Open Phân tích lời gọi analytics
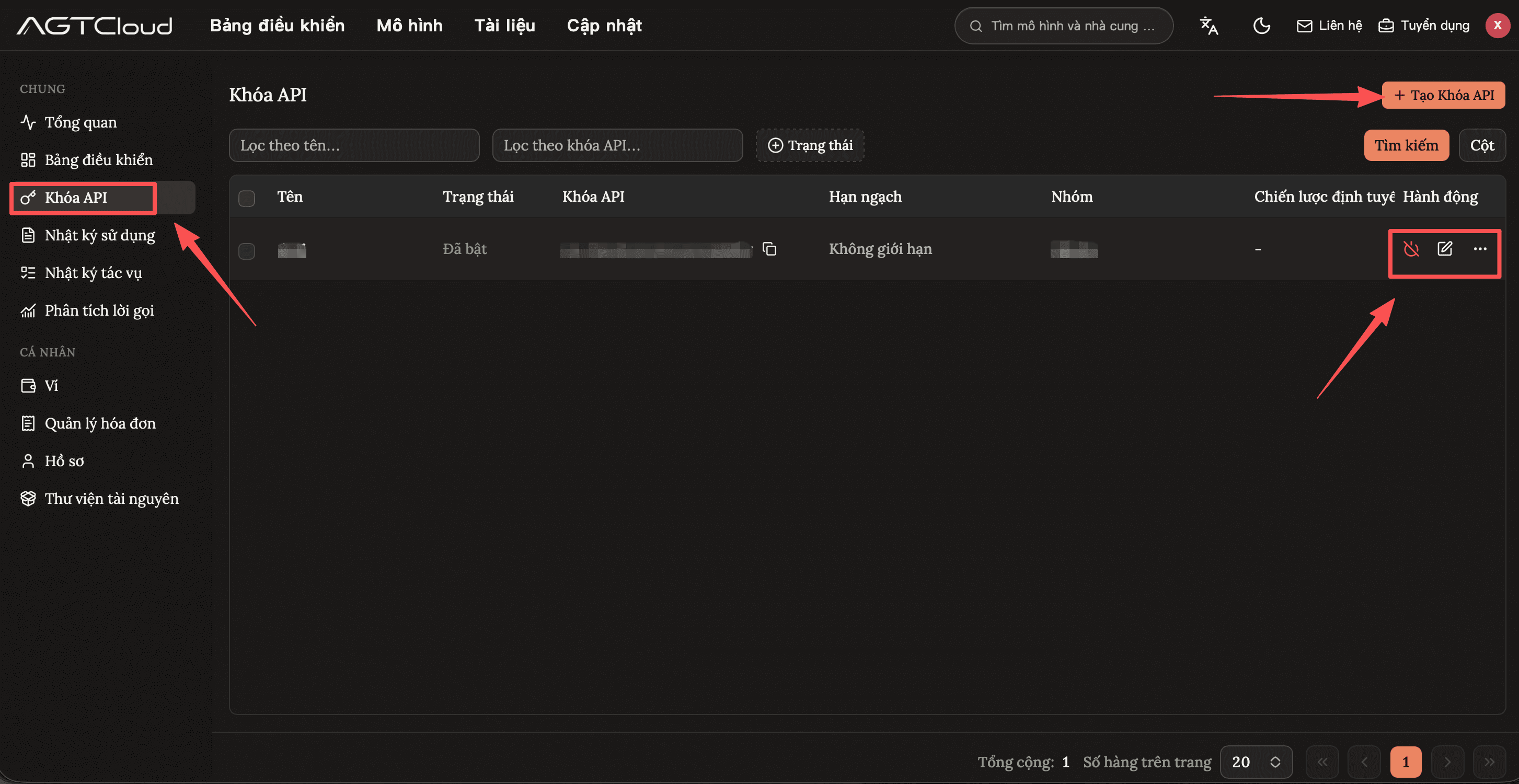Image resolution: width=1519 pixels, height=784 pixels. (87, 310)
